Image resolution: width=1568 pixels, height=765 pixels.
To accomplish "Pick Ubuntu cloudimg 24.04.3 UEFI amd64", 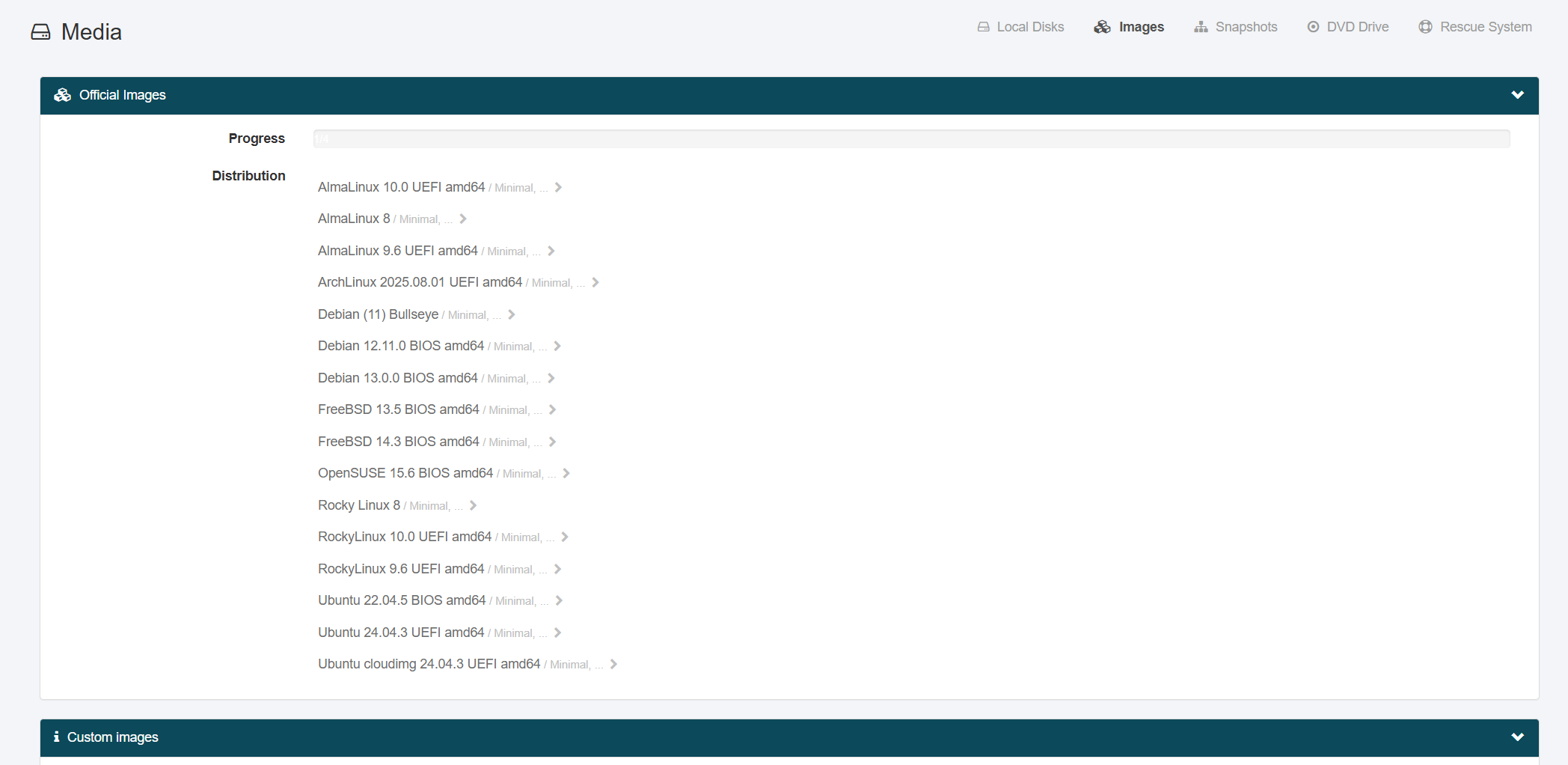I will 429,664.
